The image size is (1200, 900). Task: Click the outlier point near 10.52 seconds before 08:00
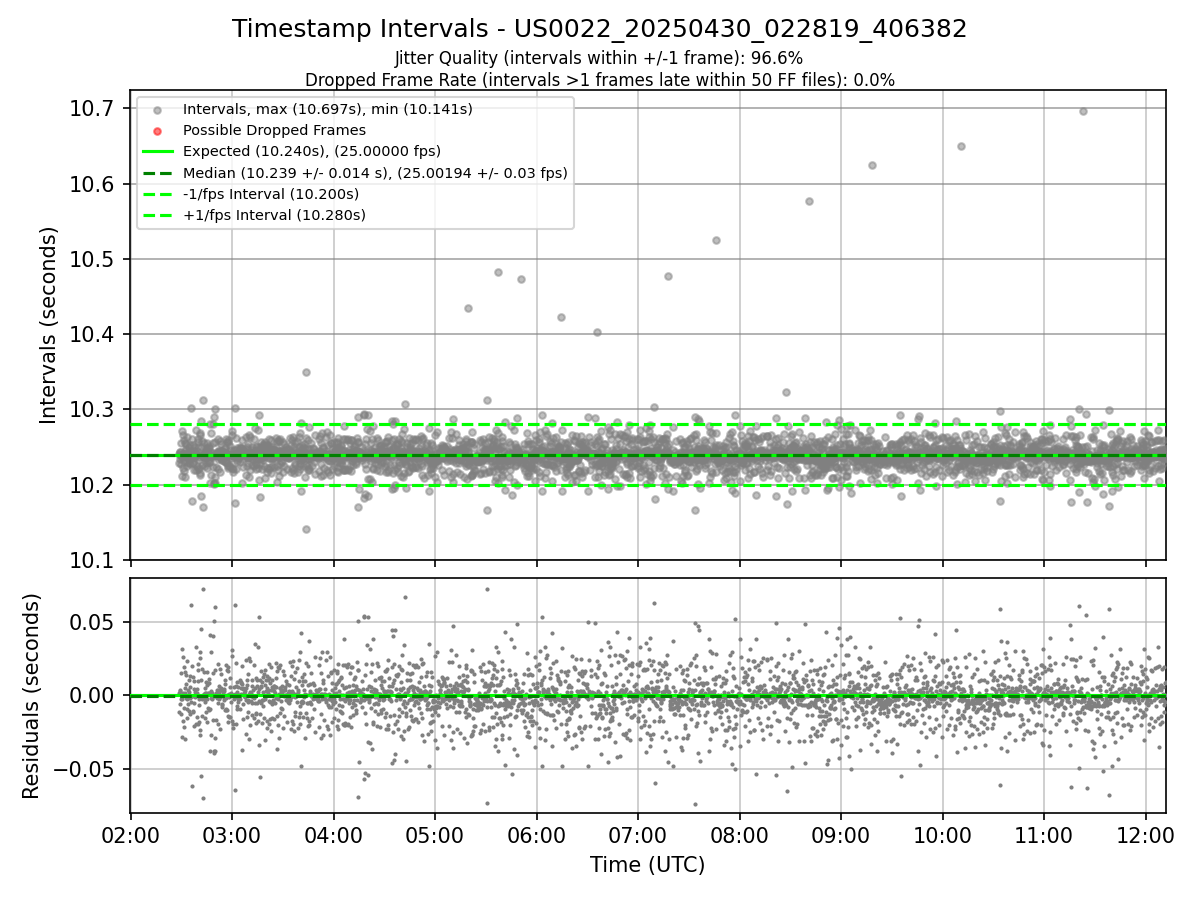point(716,240)
